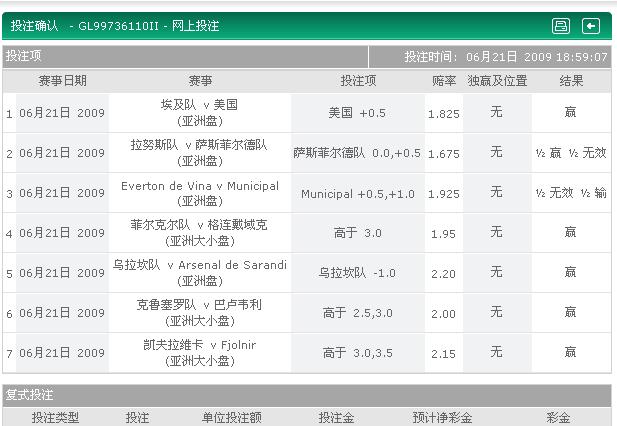Click the 投注金 column header
This screenshot has width=617, height=426.
coord(336,417)
